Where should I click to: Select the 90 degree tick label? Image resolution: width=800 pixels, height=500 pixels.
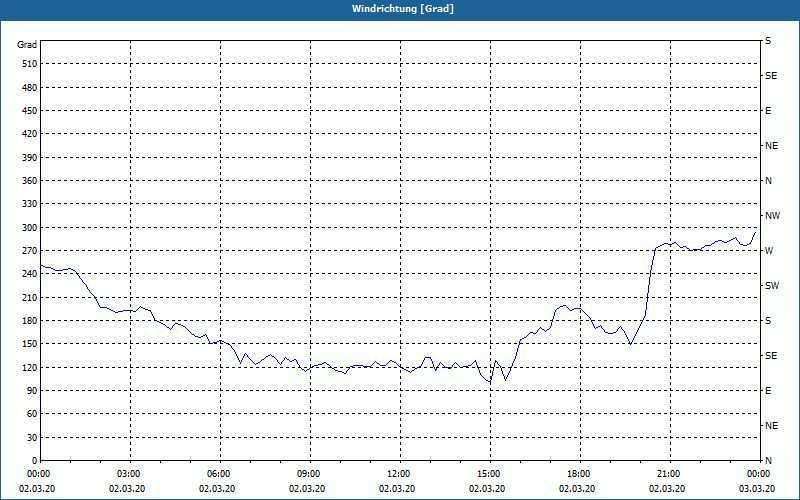[x=32, y=391]
